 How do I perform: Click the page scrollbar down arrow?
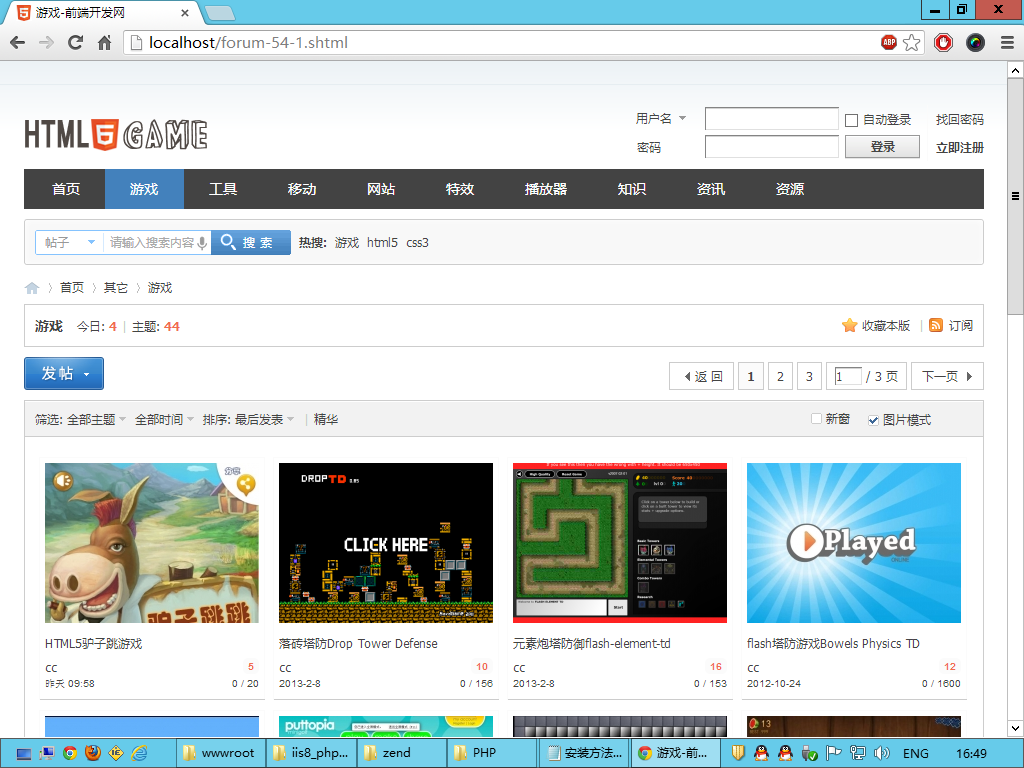pos(1015,728)
